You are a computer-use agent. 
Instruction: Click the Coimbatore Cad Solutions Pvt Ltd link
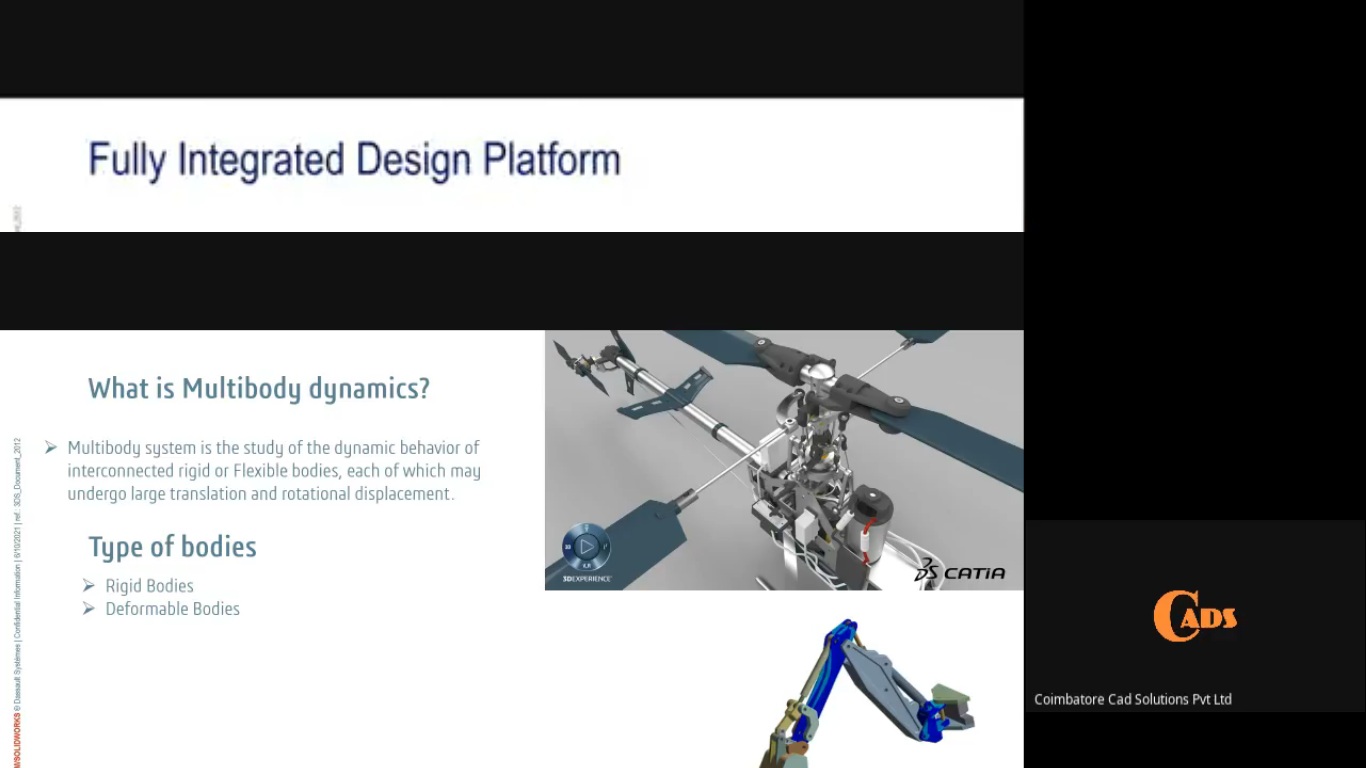pyautogui.click(x=1133, y=699)
